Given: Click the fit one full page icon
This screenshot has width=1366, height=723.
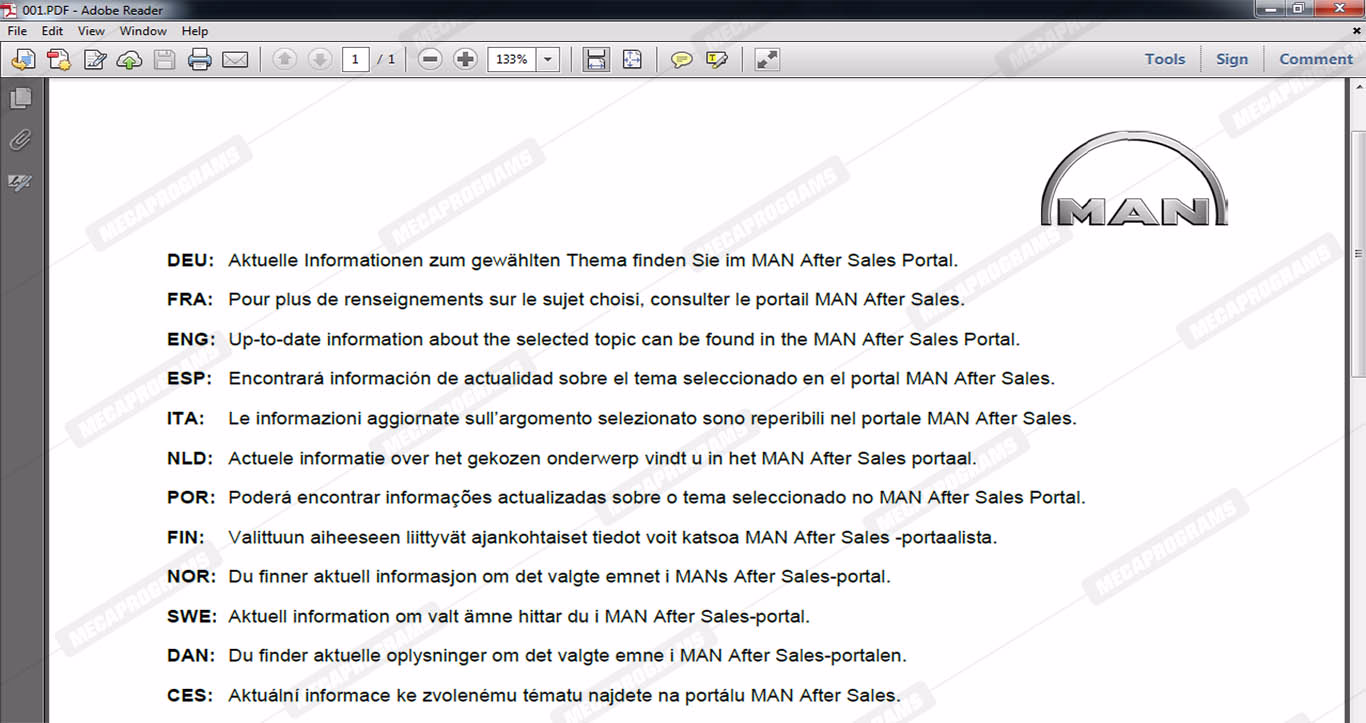Looking at the screenshot, I should tap(632, 60).
